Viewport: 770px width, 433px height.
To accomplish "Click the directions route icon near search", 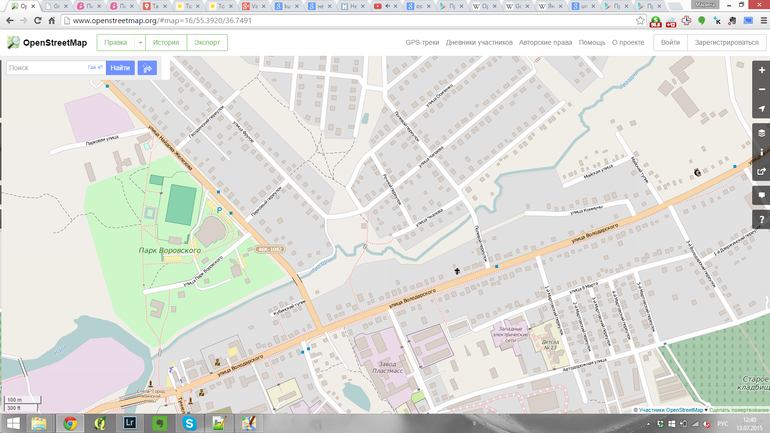I will (x=147, y=68).
